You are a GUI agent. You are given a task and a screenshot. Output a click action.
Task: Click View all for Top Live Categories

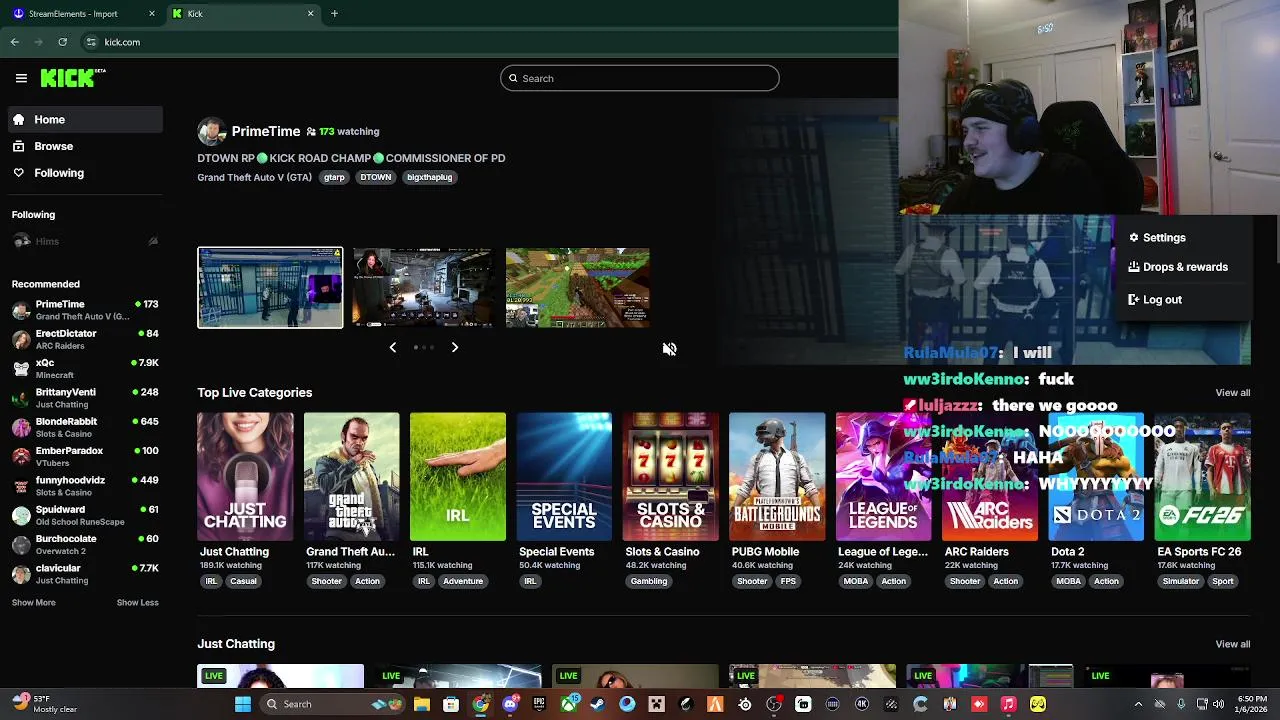(1232, 393)
